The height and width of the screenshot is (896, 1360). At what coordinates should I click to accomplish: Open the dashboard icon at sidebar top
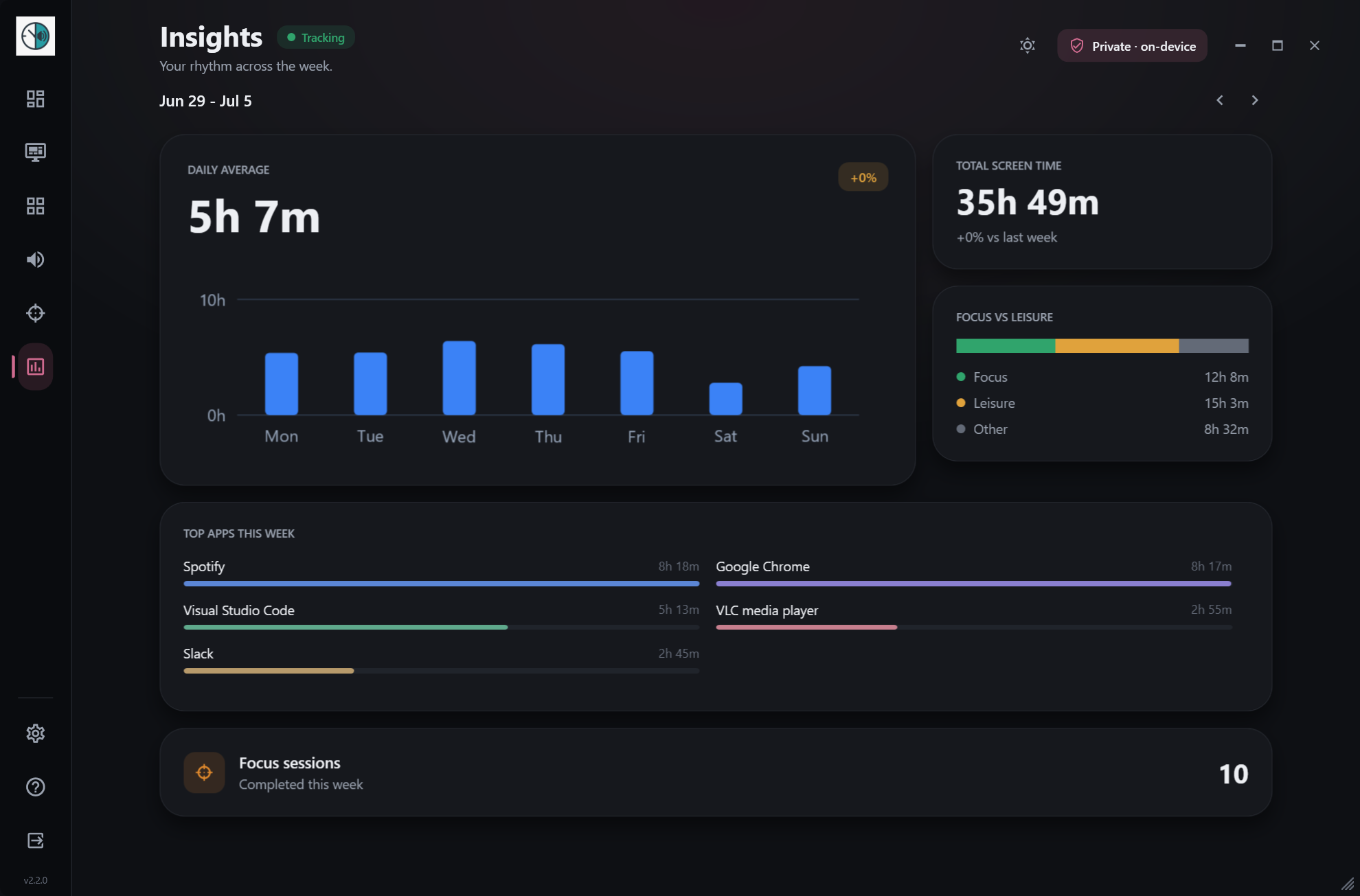(36, 99)
